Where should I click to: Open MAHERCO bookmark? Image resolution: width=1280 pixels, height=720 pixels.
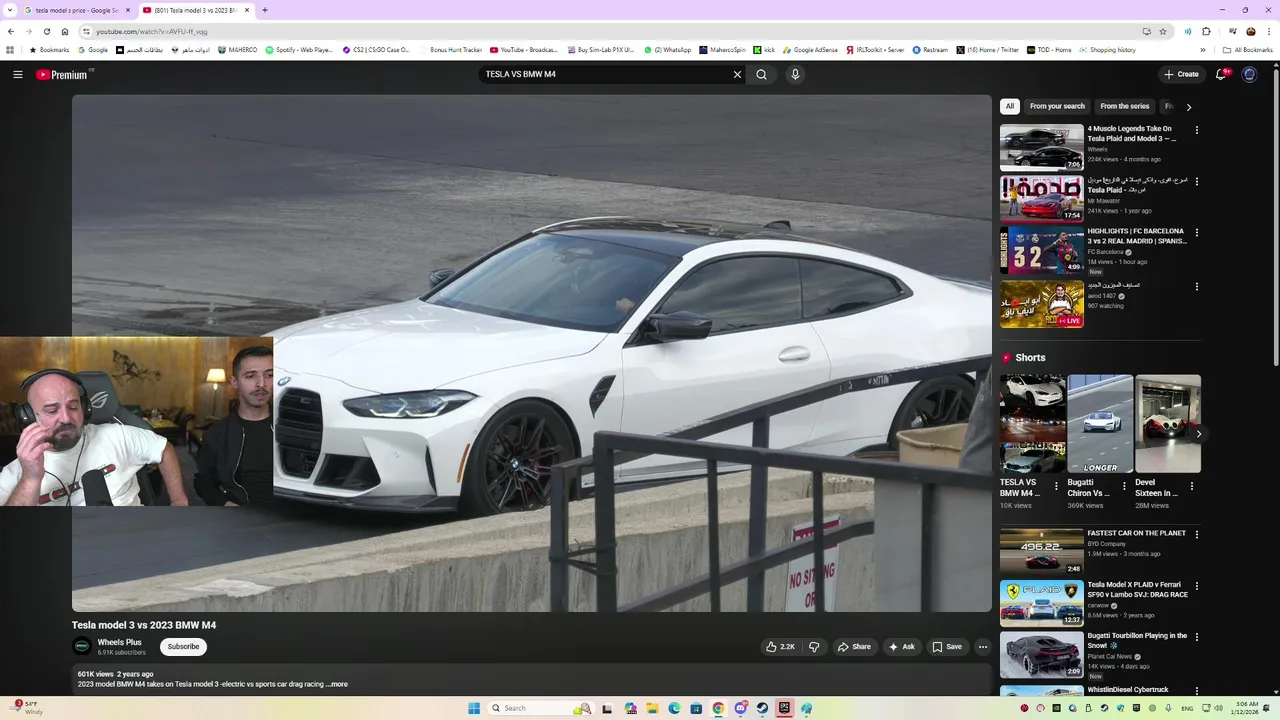coord(237,50)
